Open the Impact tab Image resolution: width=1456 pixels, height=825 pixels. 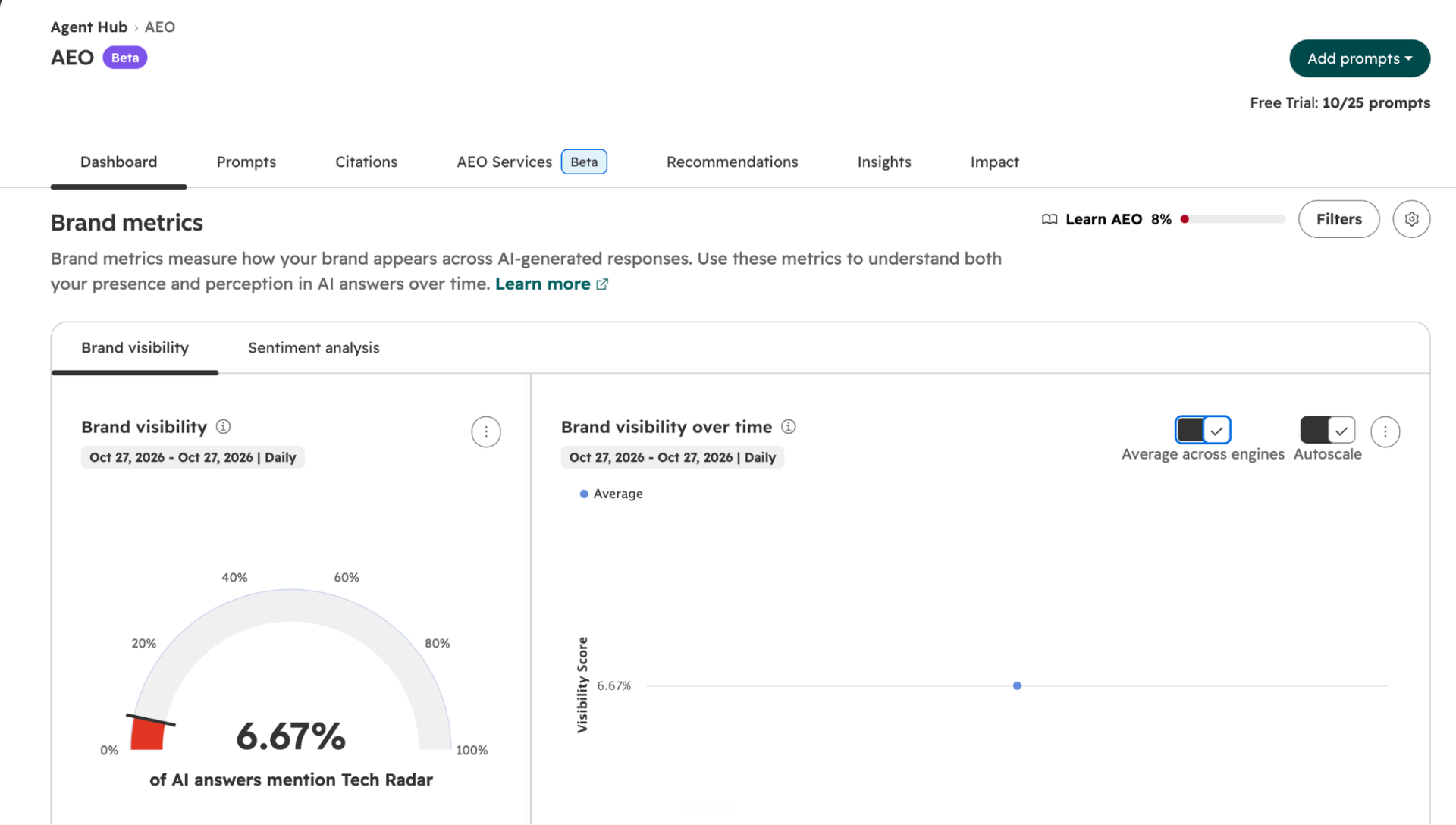click(x=994, y=162)
